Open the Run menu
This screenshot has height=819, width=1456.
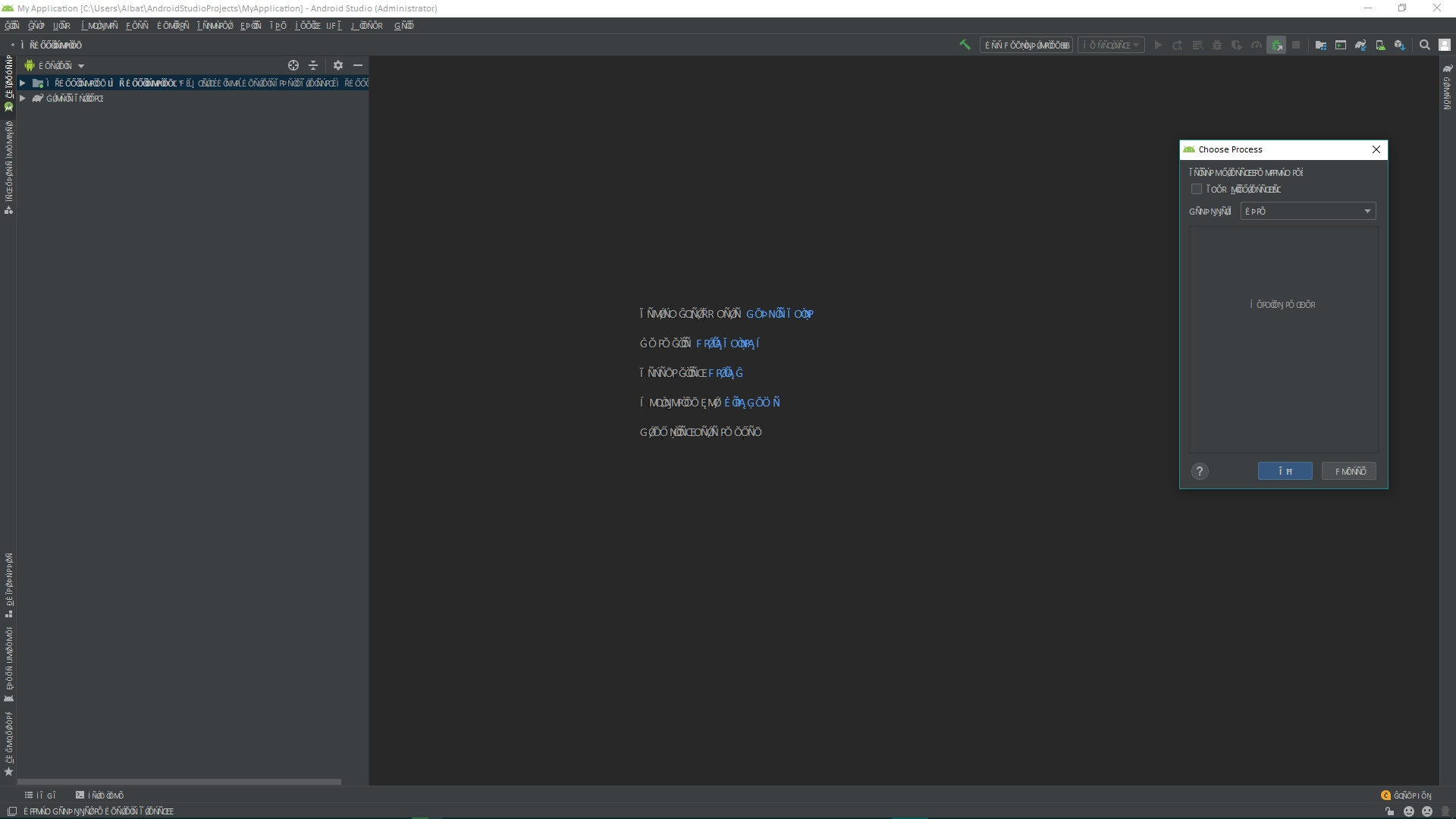pyautogui.click(x=278, y=26)
